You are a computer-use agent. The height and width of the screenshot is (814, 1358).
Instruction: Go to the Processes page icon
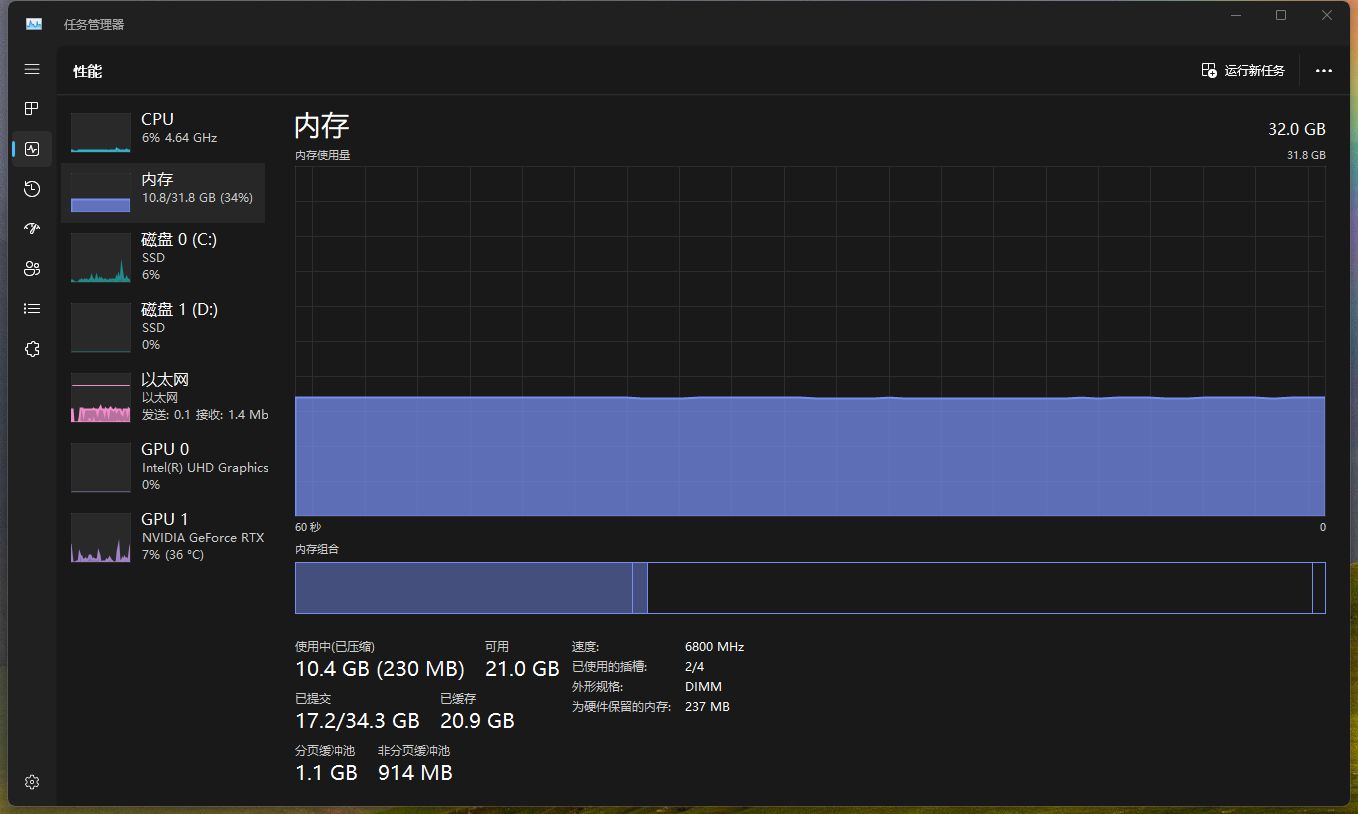32,108
